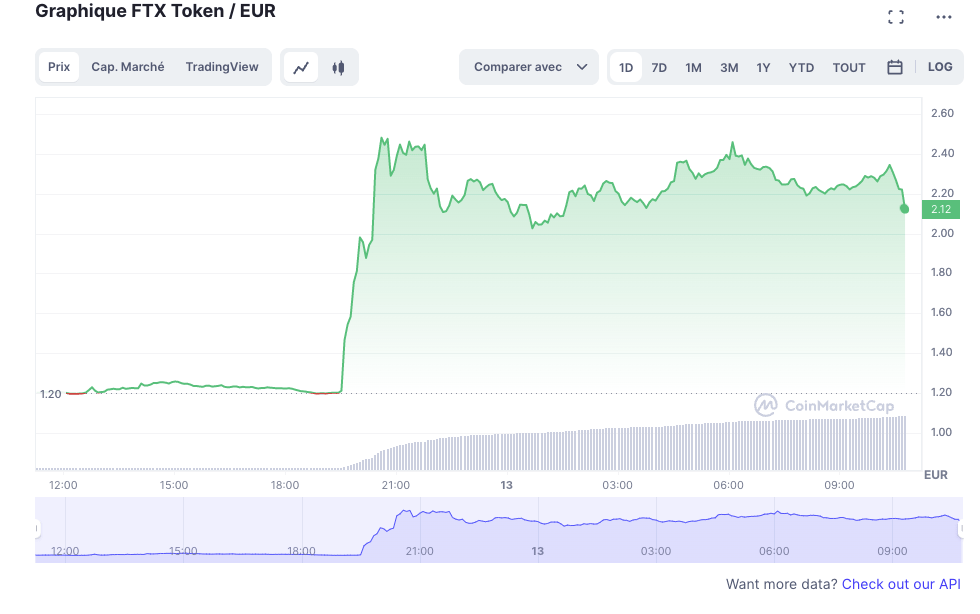
Task: Click the 13 date label on main axis
Action: tap(506, 485)
